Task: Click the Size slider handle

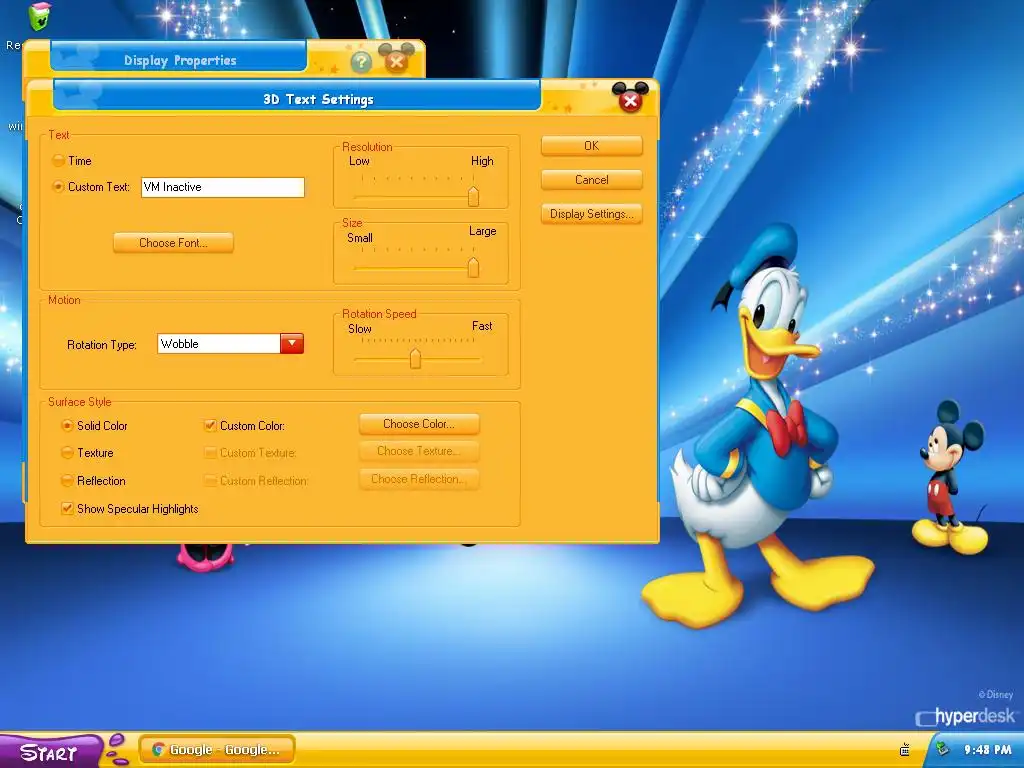Action: 473,267
